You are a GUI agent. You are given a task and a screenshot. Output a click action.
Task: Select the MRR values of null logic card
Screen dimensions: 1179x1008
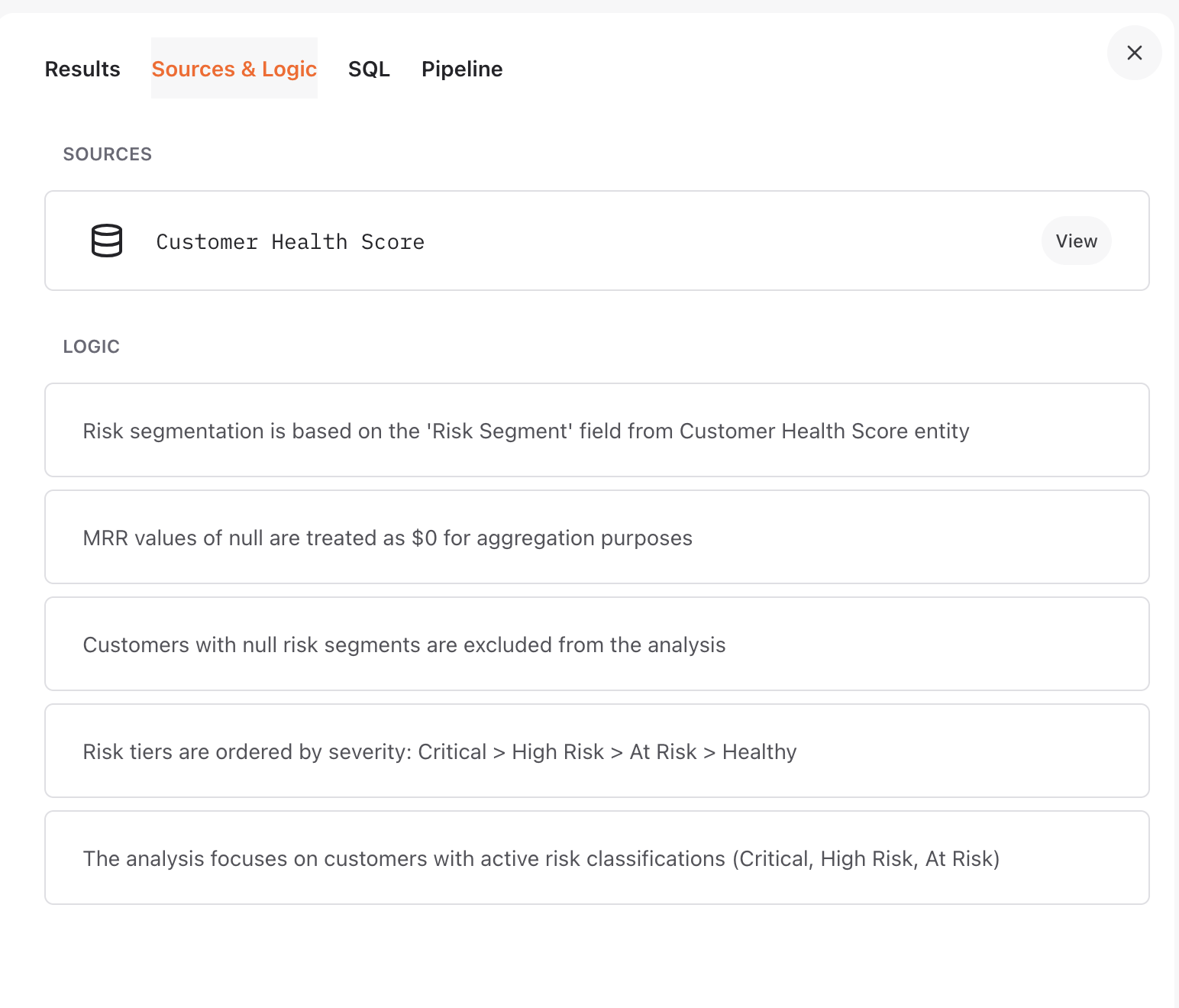[x=597, y=537]
